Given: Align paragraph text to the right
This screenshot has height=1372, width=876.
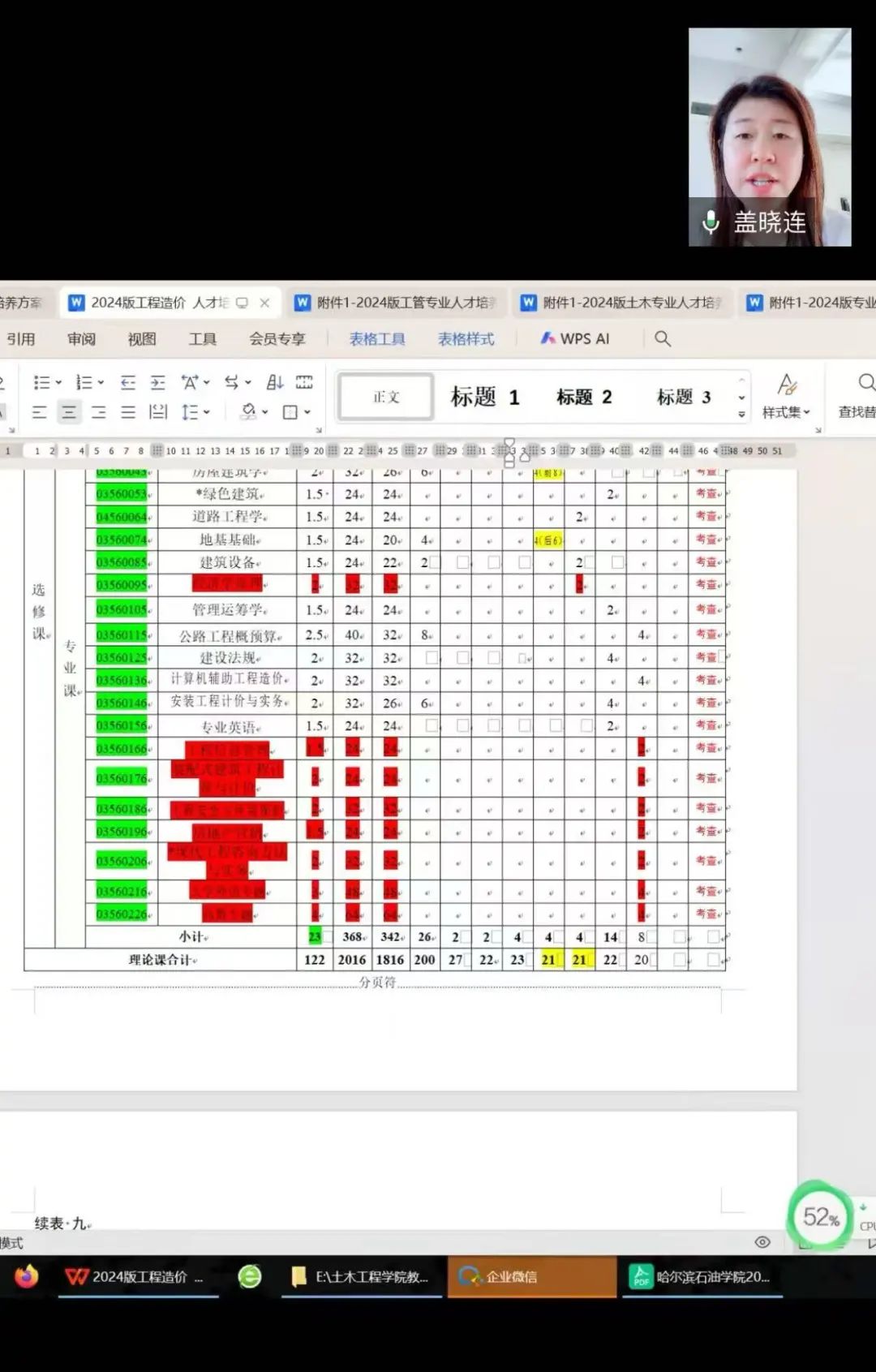Looking at the screenshot, I should pos(98,412).
